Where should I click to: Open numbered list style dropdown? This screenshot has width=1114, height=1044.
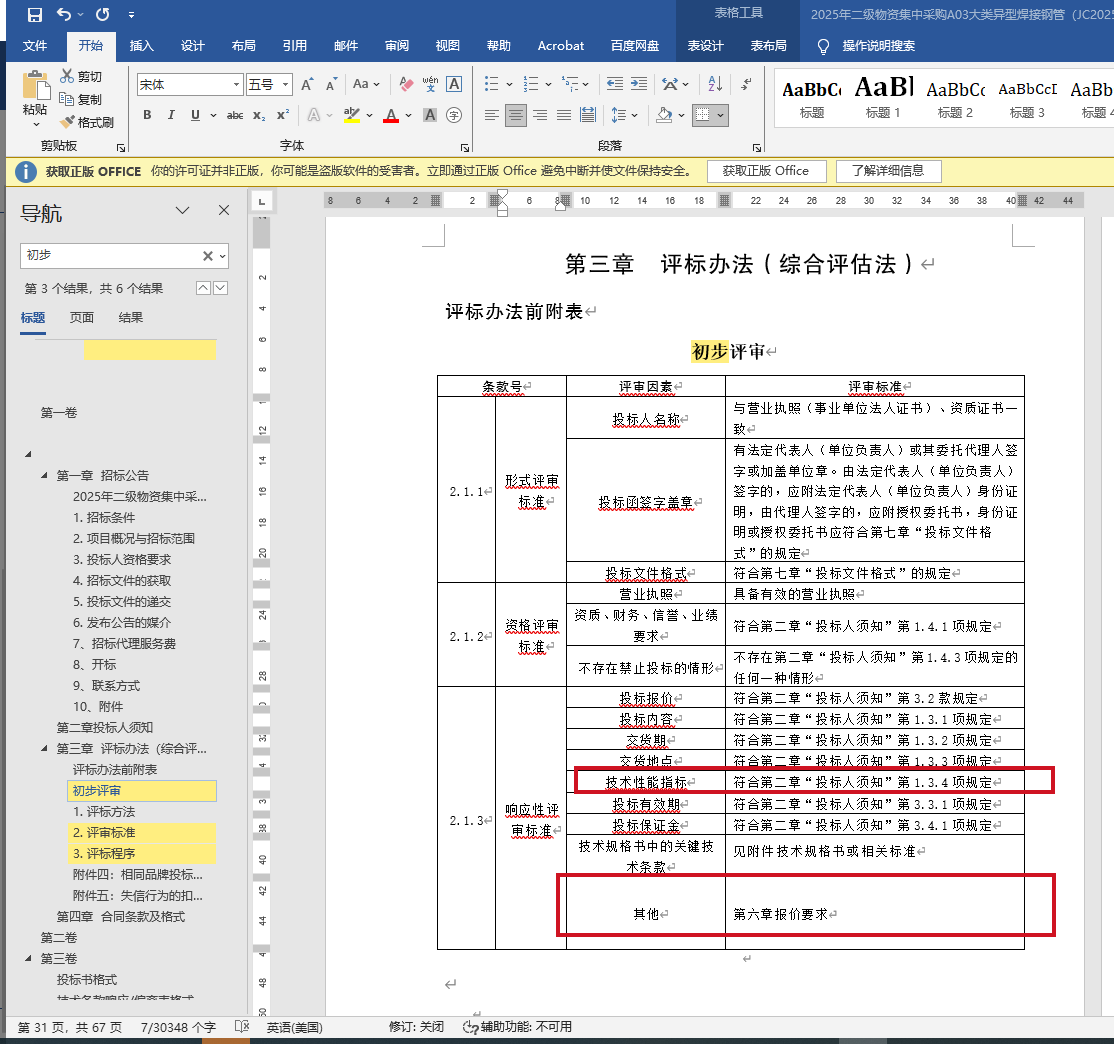click(548, 85)
